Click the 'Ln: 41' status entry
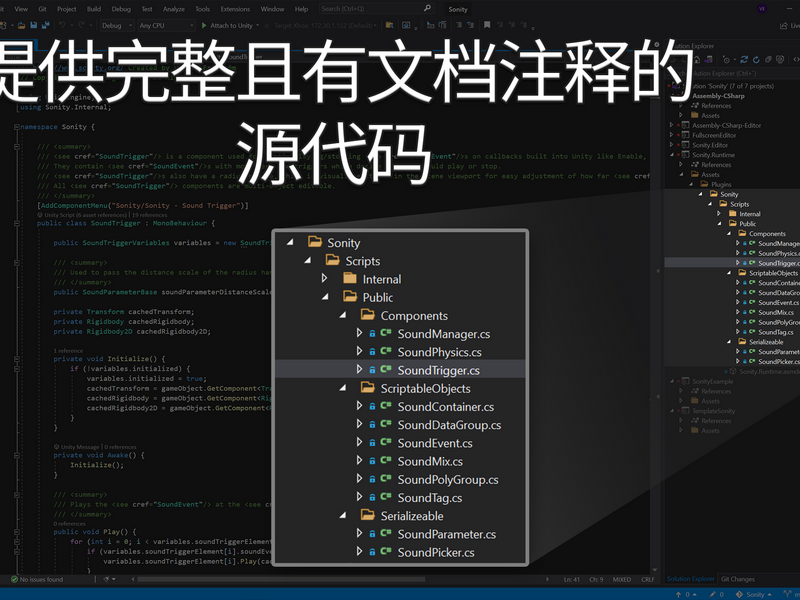This screenshot has height=600, width=800. 571,580
